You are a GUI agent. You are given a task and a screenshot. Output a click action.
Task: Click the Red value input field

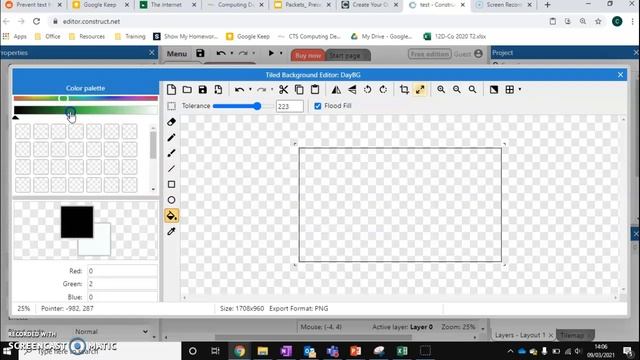(x=122, y=271)
